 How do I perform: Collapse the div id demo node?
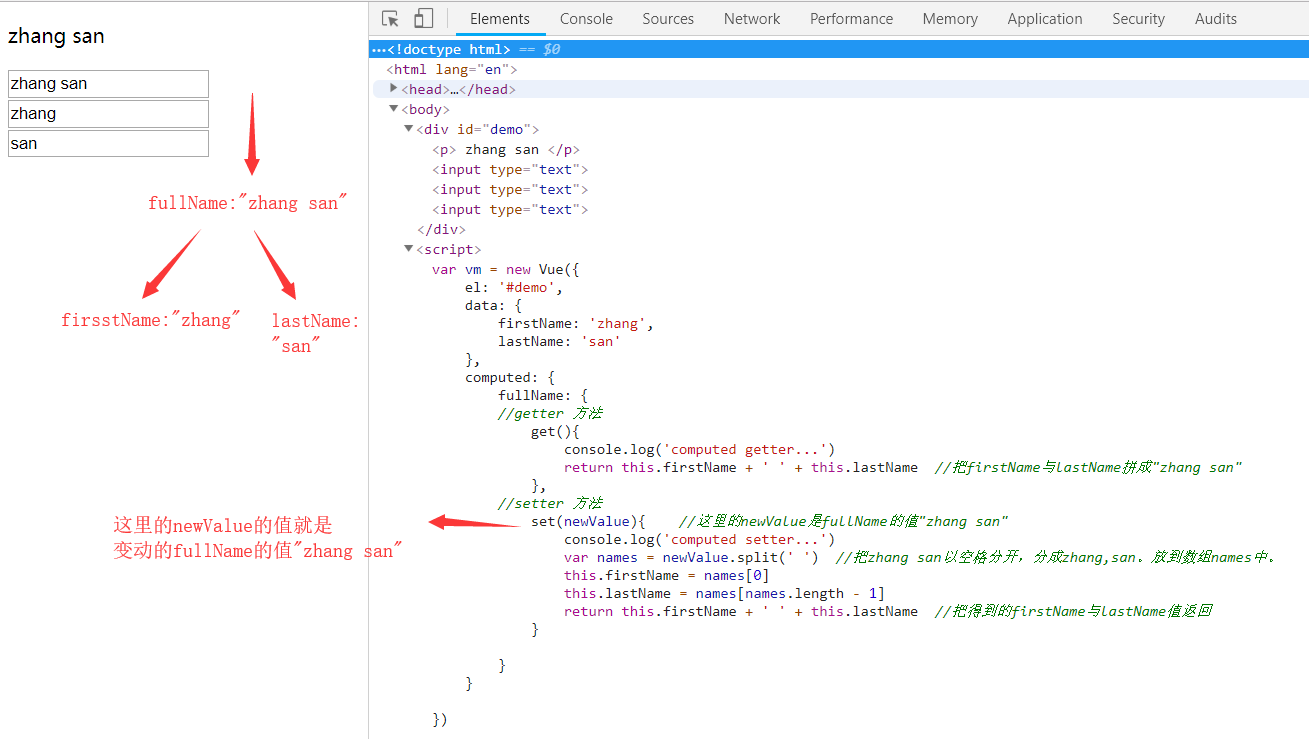click(x=409, y=129)
